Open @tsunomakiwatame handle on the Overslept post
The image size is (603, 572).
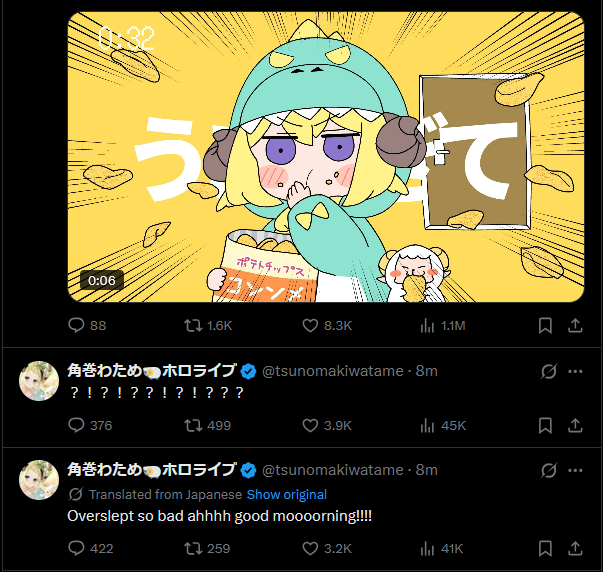333,470
